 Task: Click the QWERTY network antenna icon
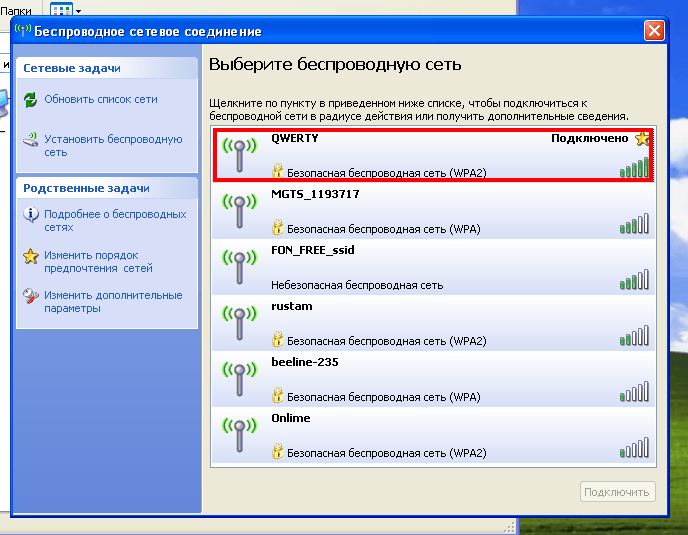(x=239, y=154)
